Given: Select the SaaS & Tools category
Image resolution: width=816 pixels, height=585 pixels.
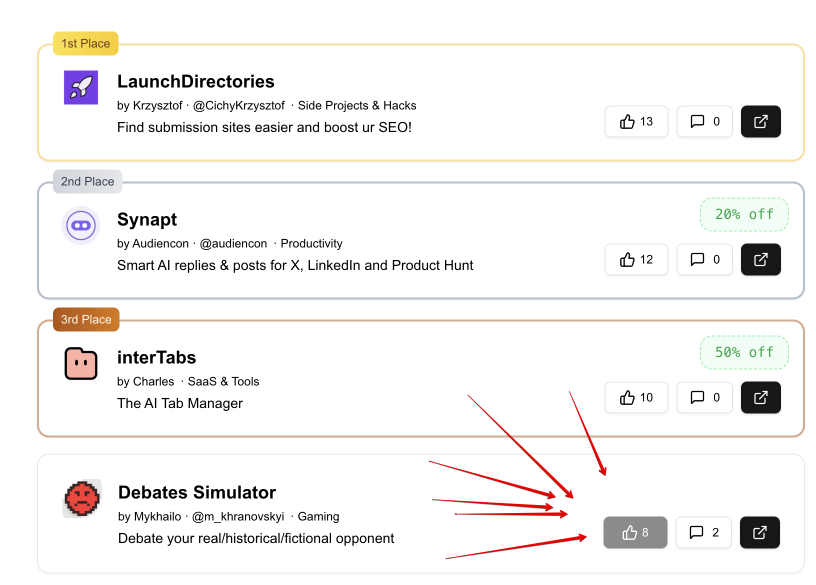Looking at the screenshot, I should 223,381.
